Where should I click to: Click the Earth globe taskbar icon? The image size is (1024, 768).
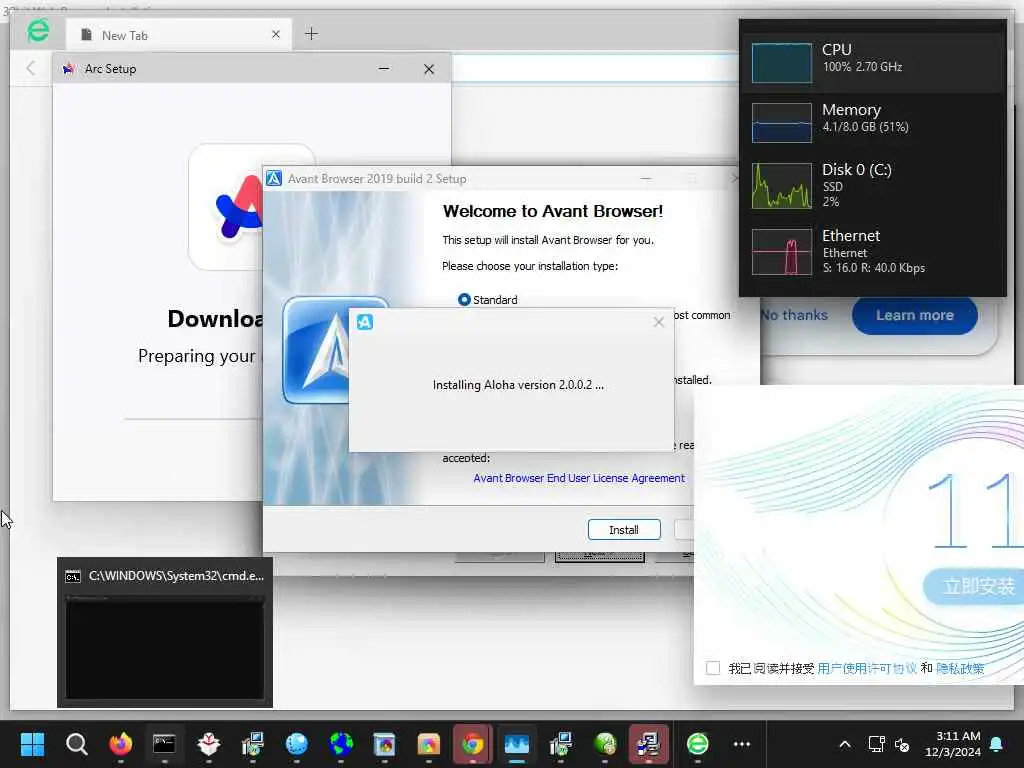point(341,744)
